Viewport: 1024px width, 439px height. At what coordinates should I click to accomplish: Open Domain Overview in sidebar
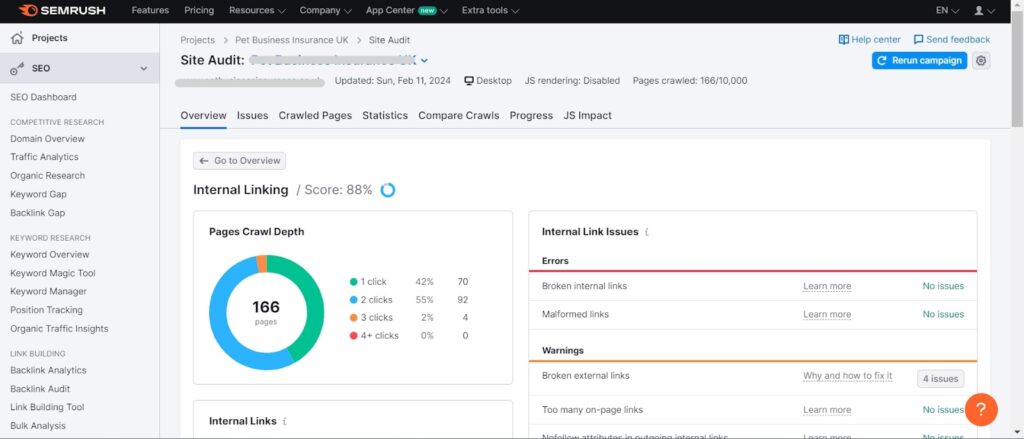[x=48, y=138]
